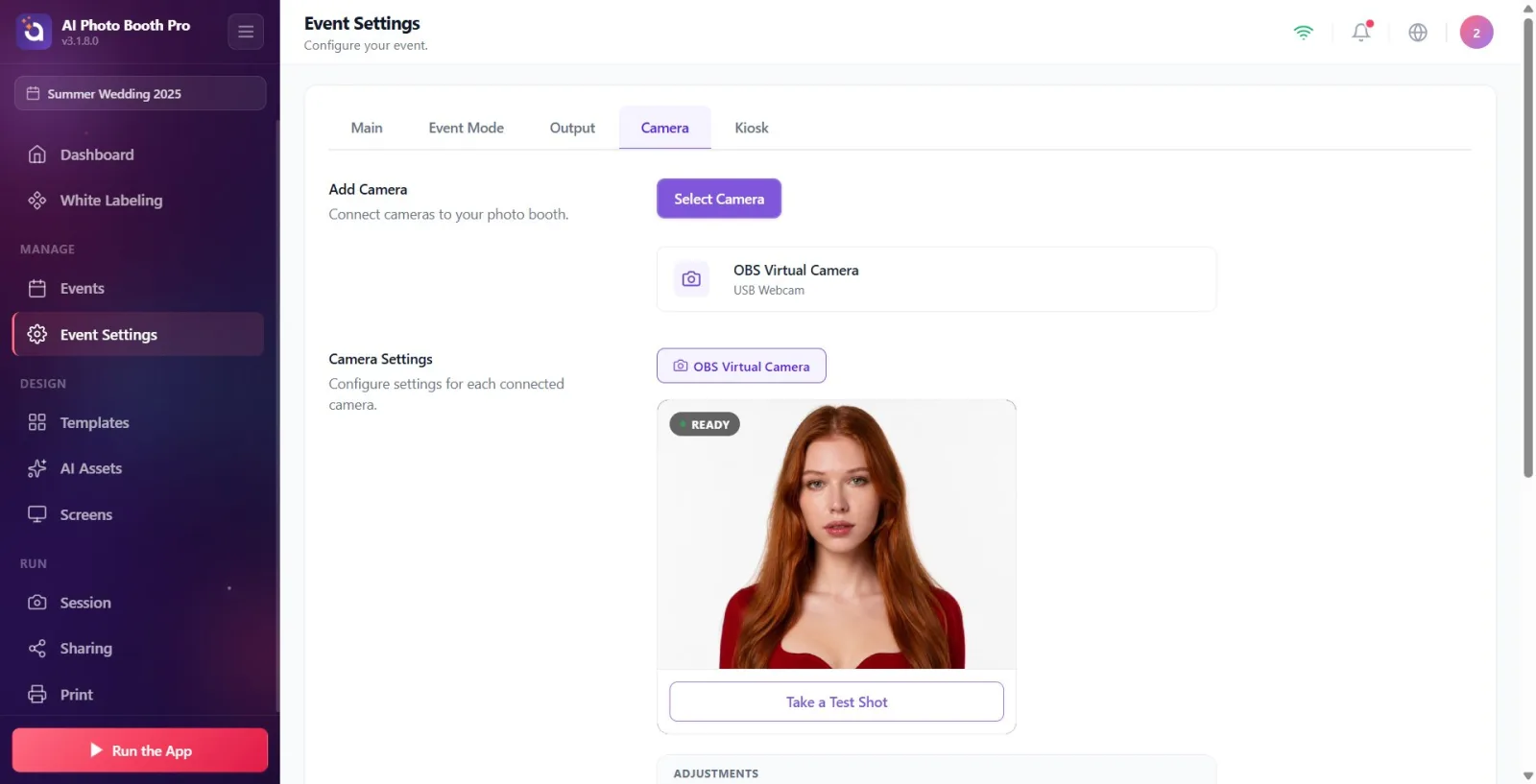Screen dimensions: 1536x784
Task: Click the camera preview image
Action: click(x=836, y=535)
